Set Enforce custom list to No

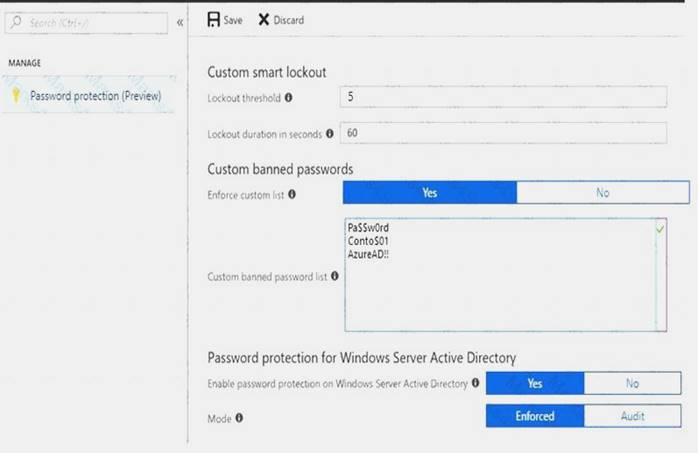[x=603, y=193]
